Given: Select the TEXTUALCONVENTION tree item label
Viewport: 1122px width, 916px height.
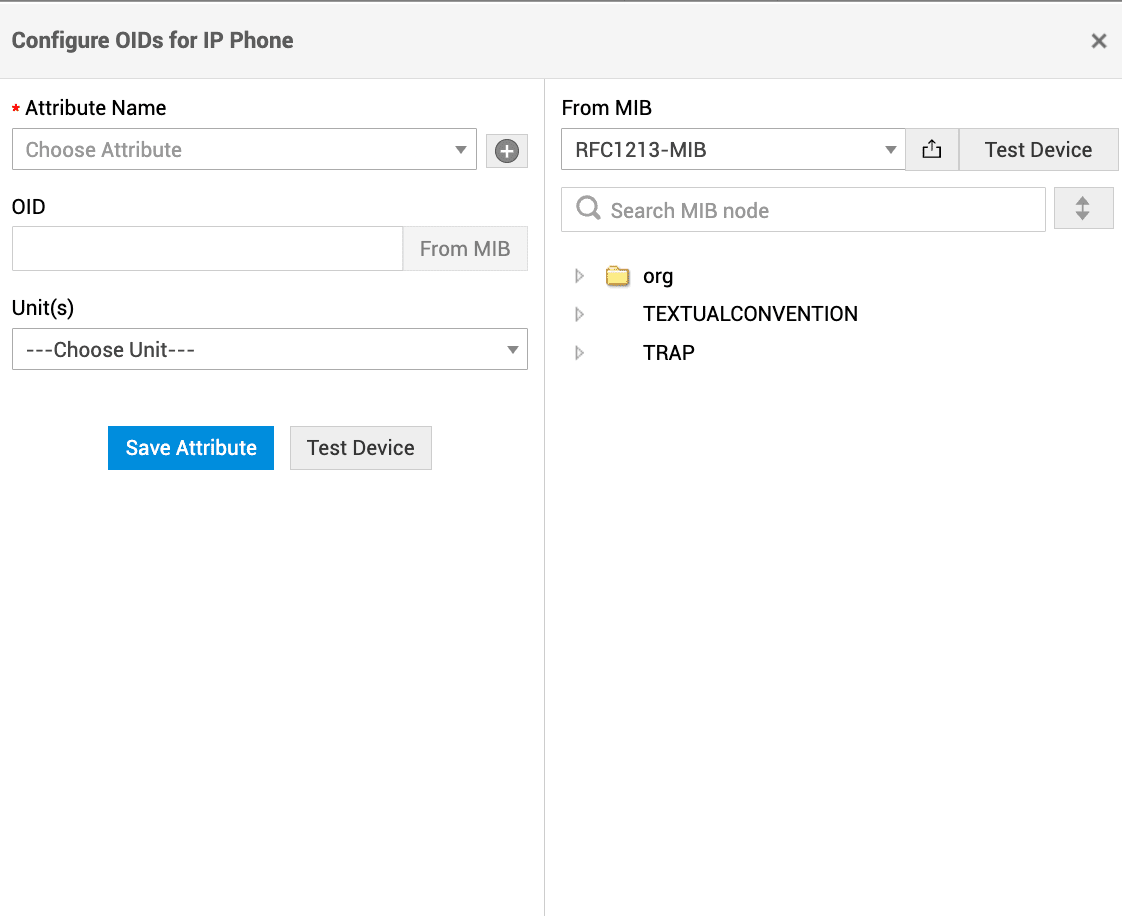Looking at the screenshot, I should pyautogui.click(x=750, y=314).
